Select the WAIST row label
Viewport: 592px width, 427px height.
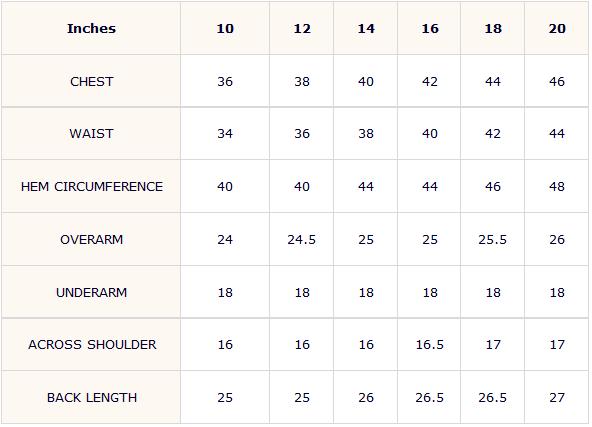pyautogui.click(x=91, y=134)
